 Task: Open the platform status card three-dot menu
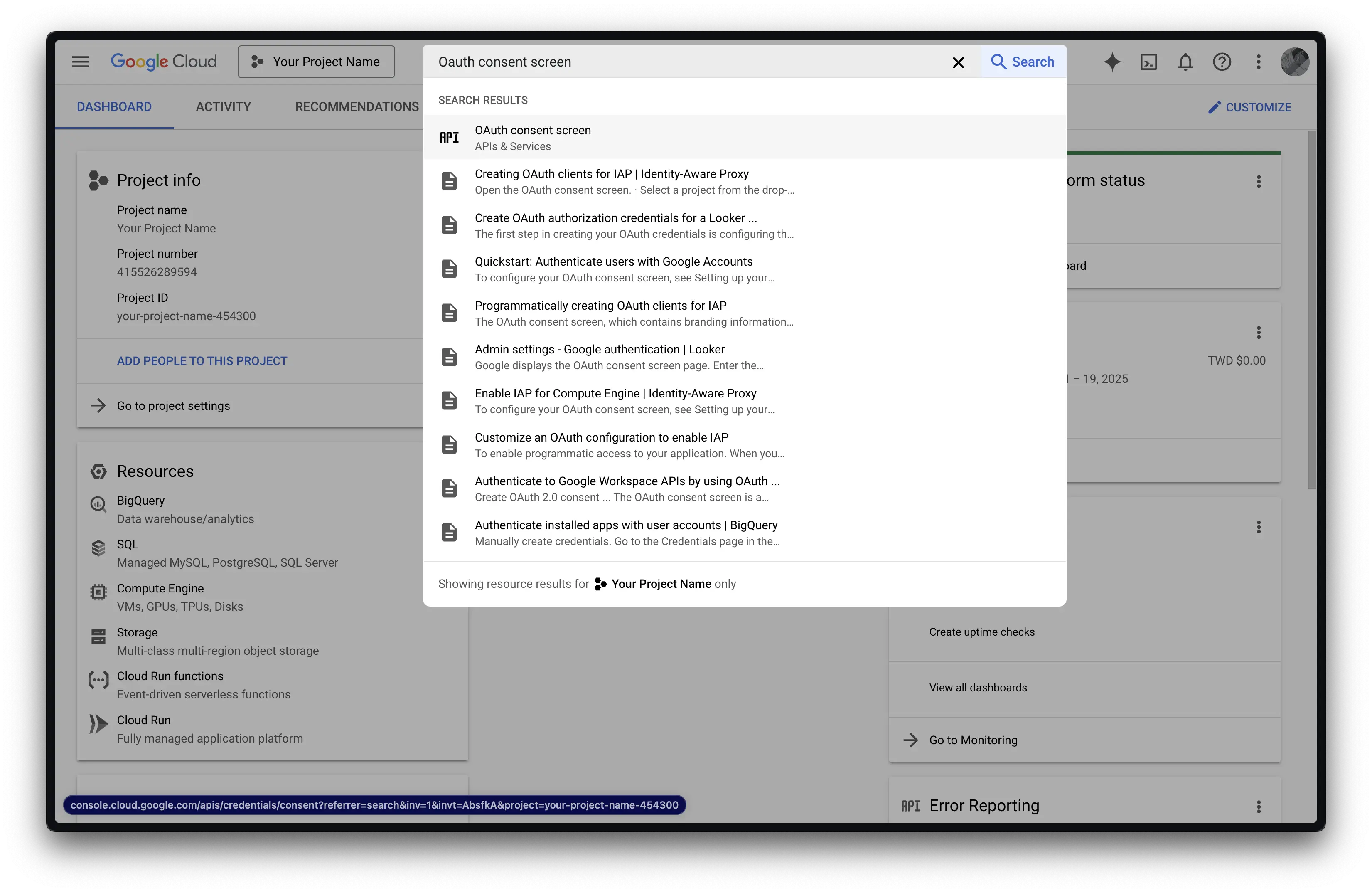click(x=1259, y=182)
